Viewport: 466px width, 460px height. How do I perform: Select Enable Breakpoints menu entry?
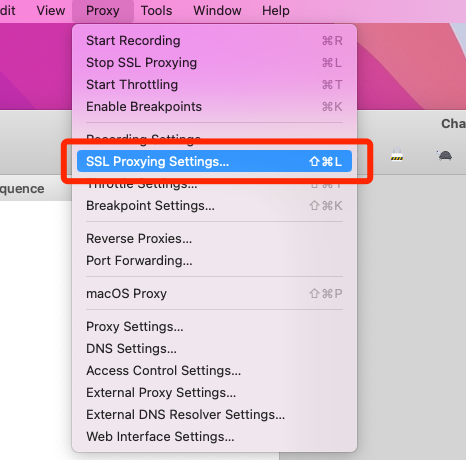(214, 107)
